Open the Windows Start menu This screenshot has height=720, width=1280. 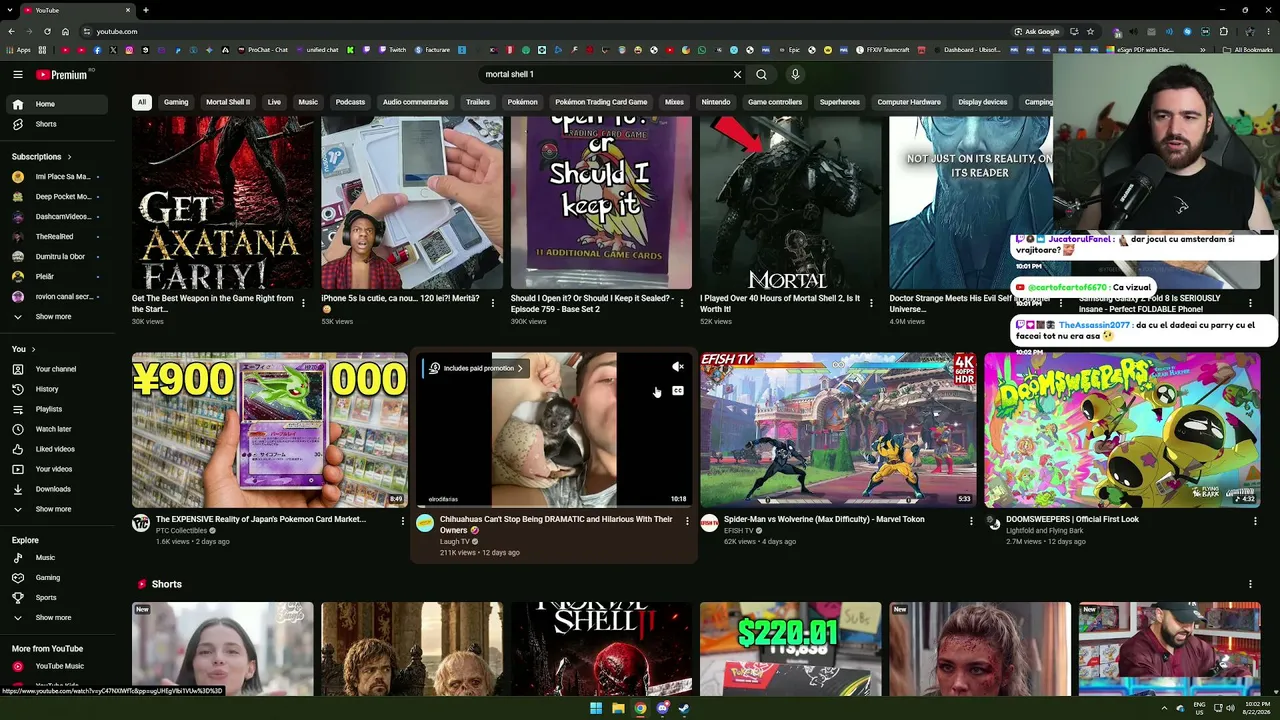coord(596,709)
